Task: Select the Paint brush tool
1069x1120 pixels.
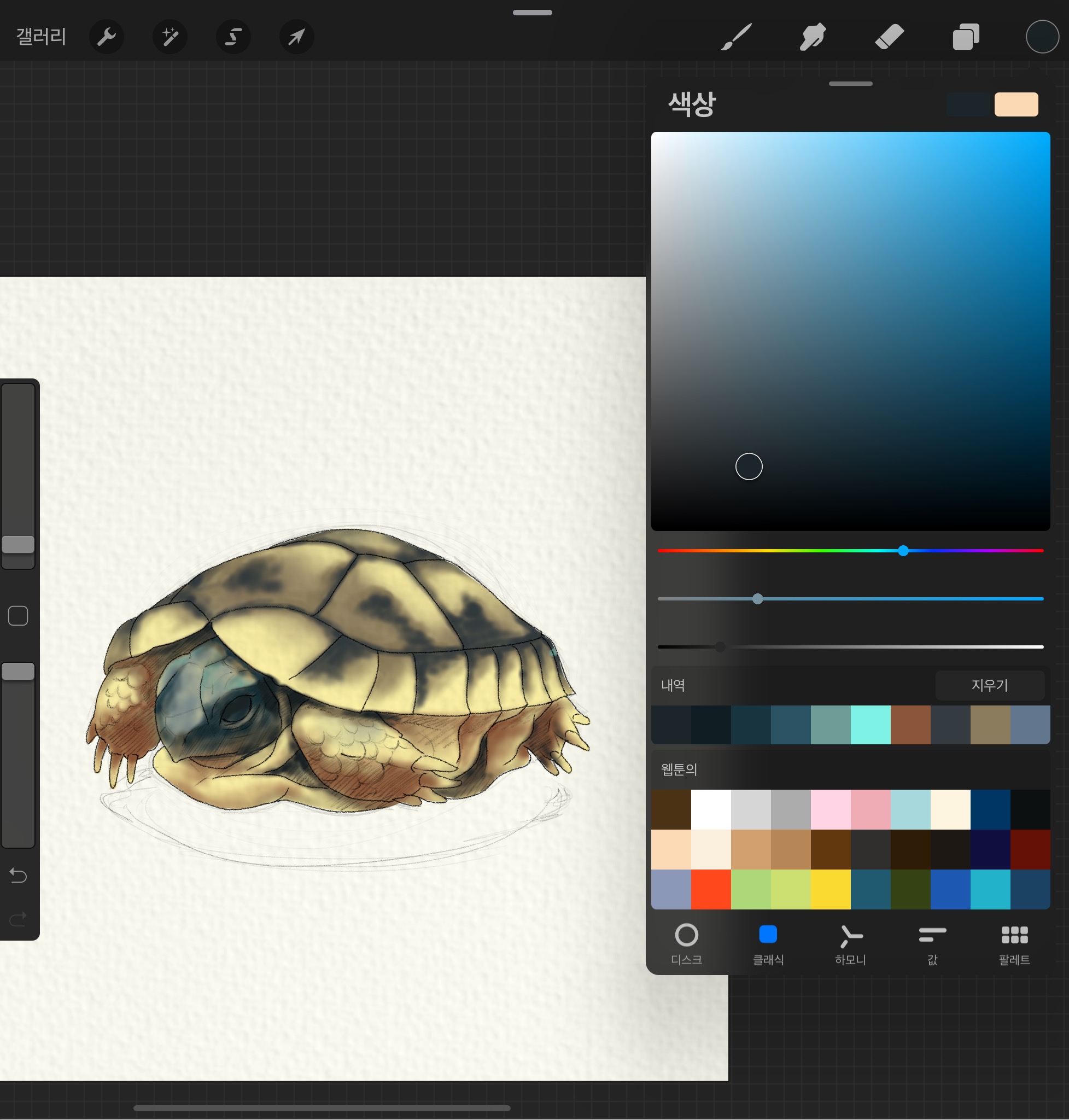Action: tap(736, 37)
